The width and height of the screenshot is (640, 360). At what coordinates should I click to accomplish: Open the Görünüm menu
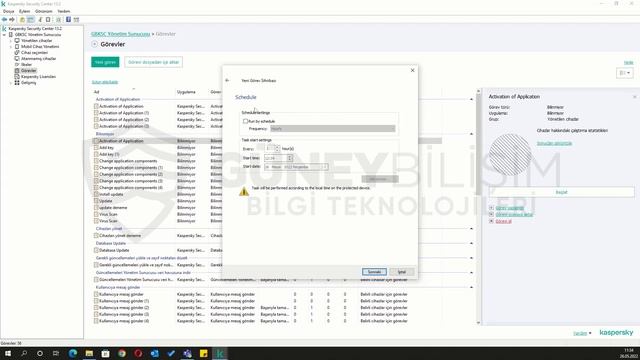point(44,11)
